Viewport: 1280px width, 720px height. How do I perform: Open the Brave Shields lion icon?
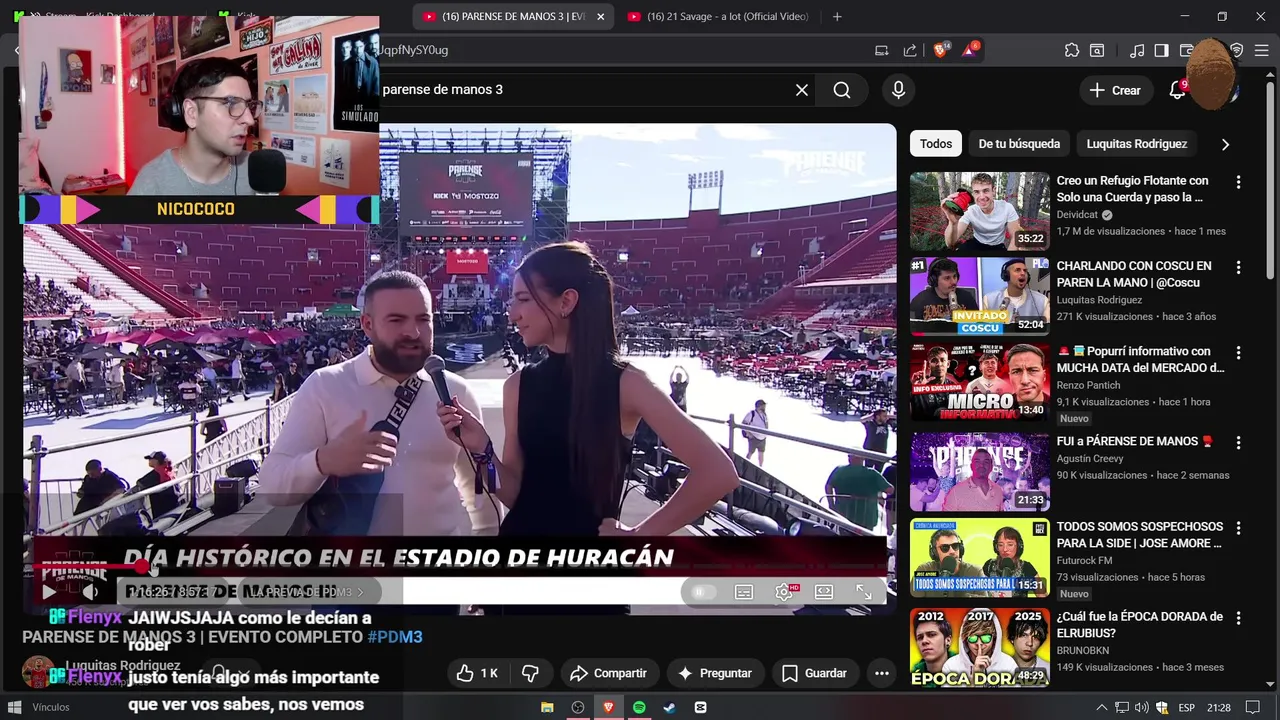941,50
